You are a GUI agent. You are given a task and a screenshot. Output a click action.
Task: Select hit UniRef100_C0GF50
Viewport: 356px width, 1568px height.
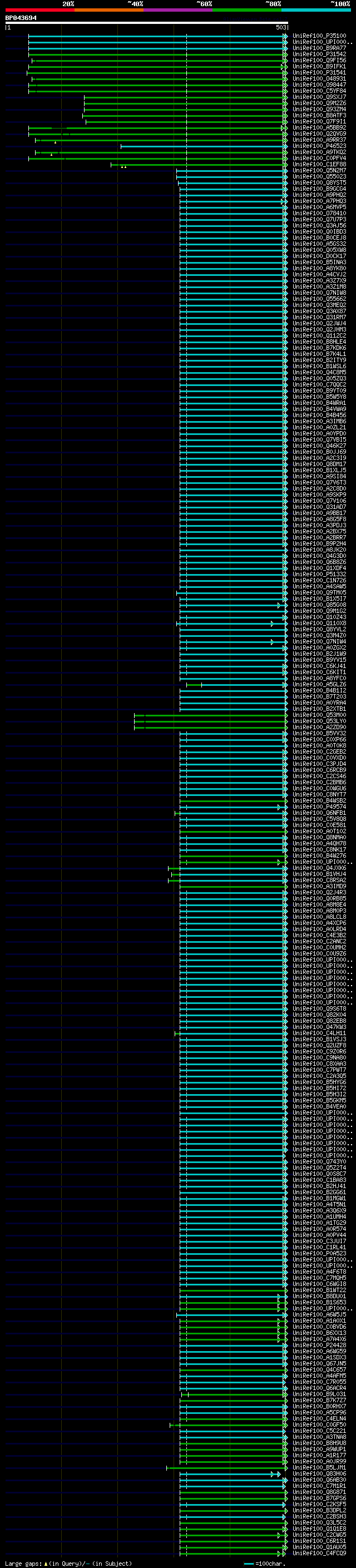[319, 1424]
